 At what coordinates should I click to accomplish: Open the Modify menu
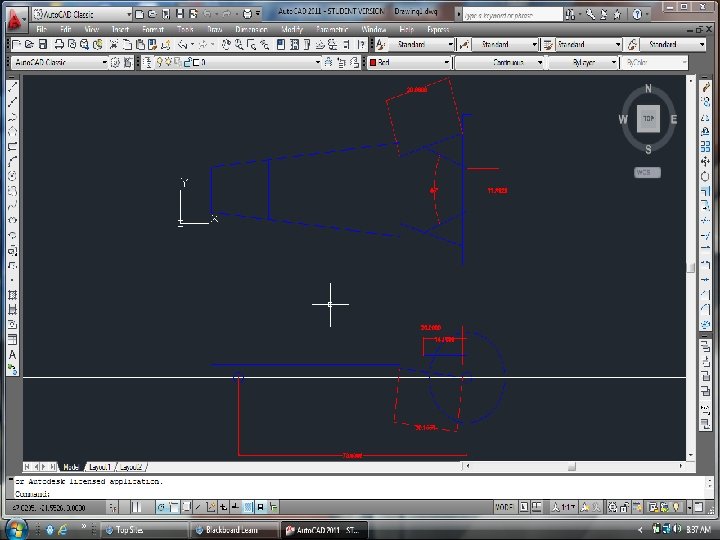tap(292, 29)
